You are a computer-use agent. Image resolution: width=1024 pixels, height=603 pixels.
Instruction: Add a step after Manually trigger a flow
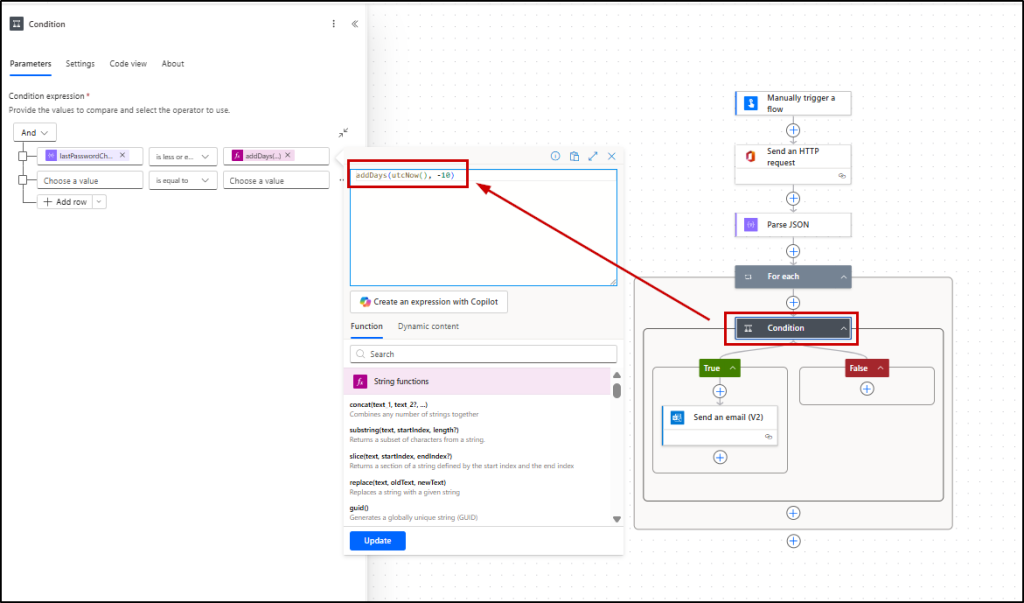click(x=793, y=130)
